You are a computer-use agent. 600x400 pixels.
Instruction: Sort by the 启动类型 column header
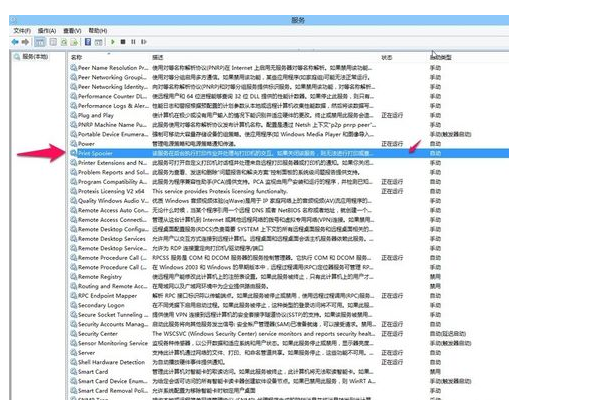pos(440,57)
